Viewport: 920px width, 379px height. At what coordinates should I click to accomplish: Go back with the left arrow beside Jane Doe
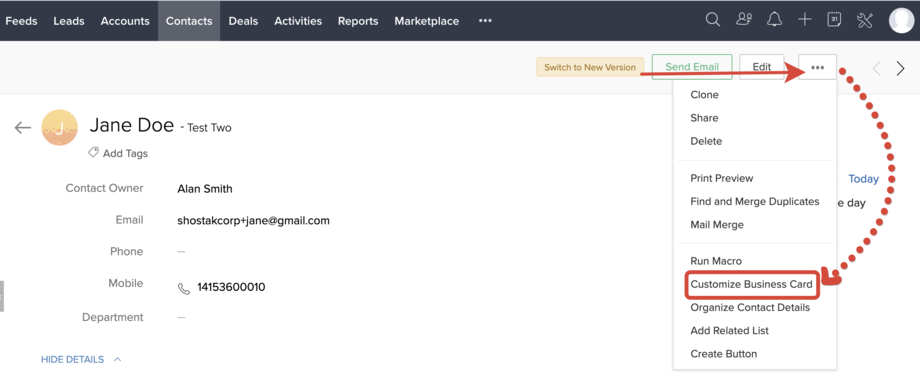click(x=22, y=127)
